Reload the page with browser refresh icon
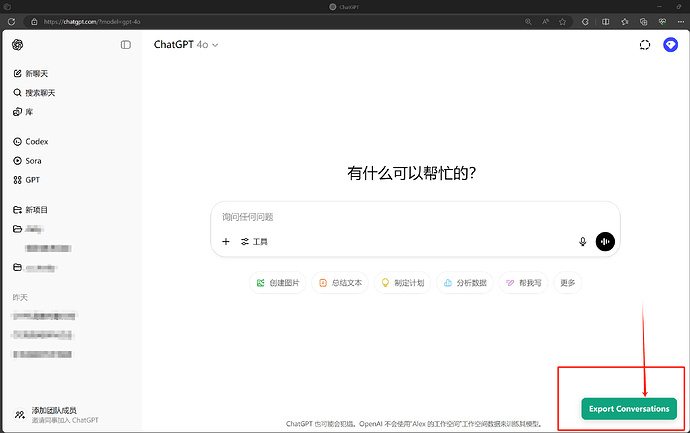 [x=11, y=22]
